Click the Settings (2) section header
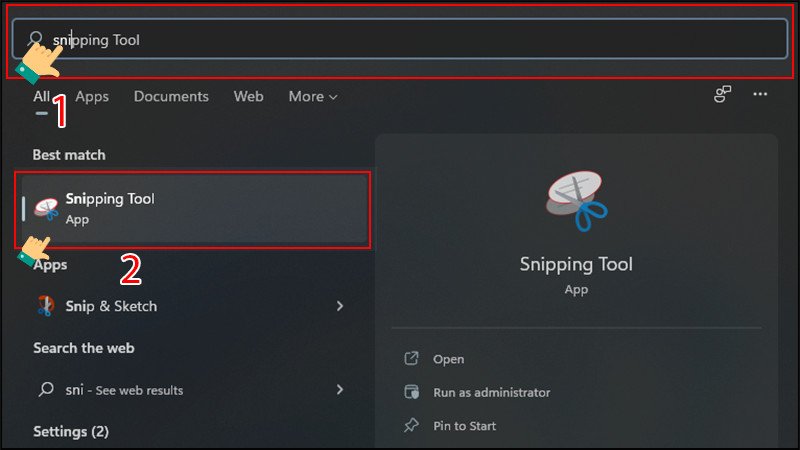The height and width of the screenshot is (450, 800). pos(71,432)
